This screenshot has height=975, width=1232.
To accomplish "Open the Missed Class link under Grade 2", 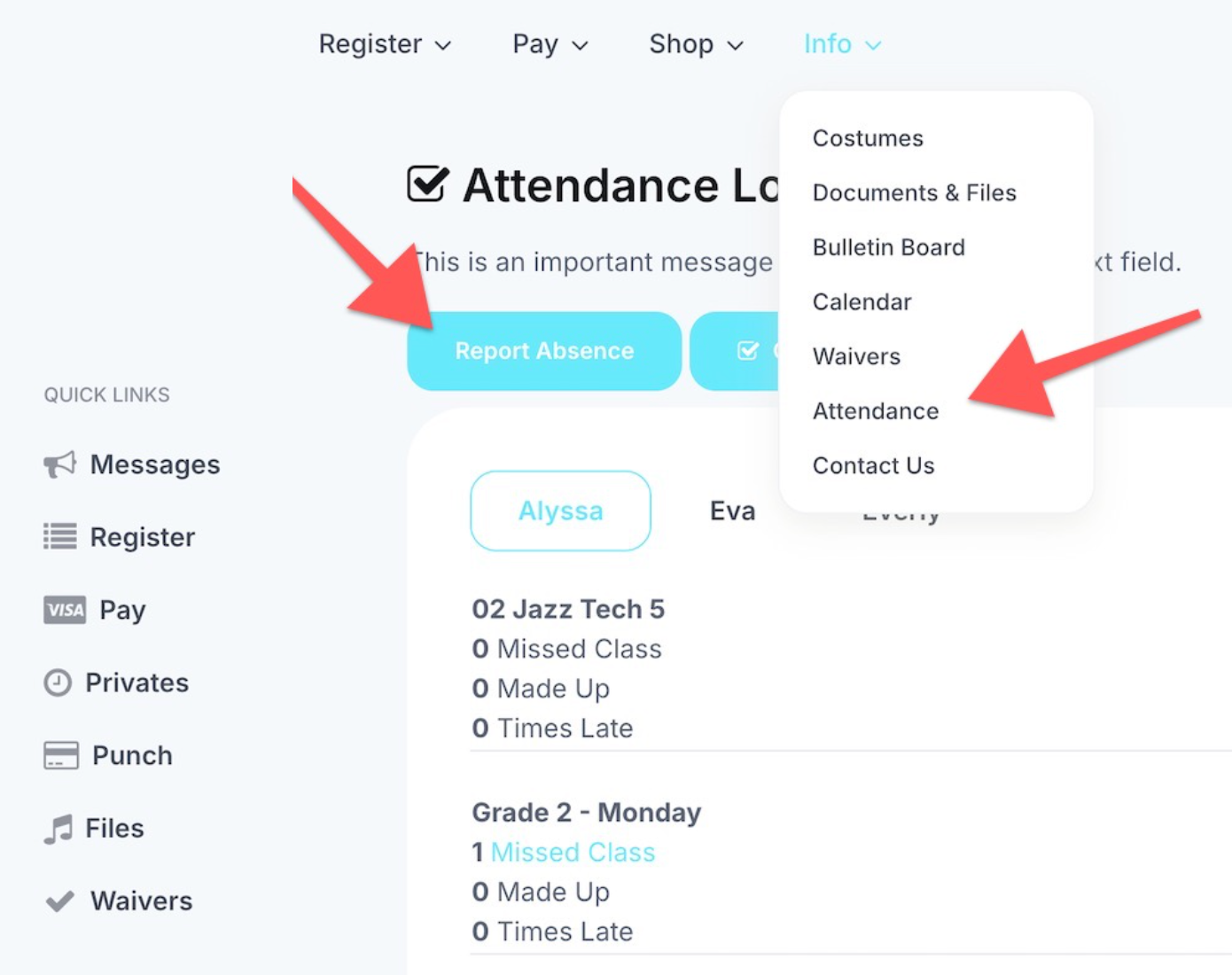I will click(x=573, y=853).
